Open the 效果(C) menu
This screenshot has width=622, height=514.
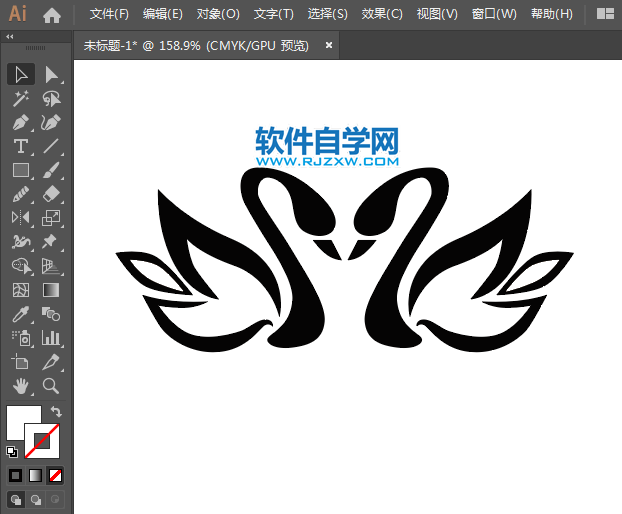[x=382, y=14]
